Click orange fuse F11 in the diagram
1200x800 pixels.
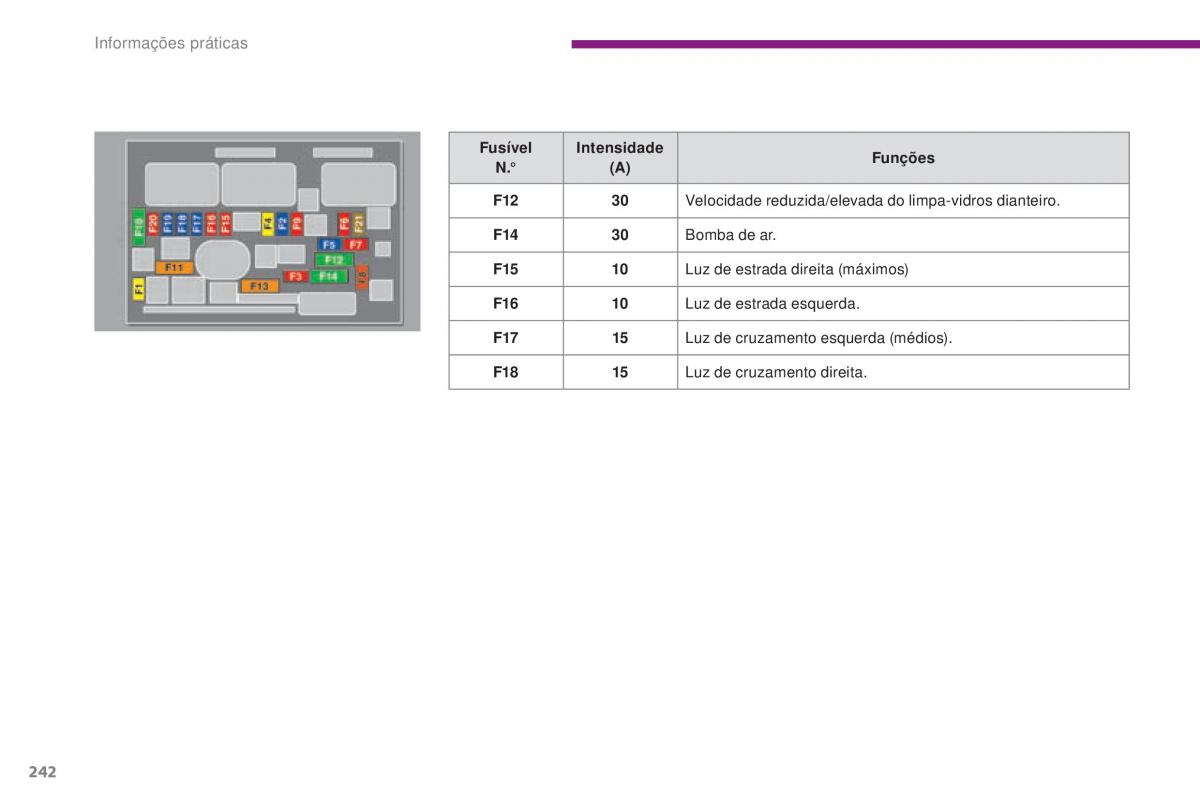pos(174,267)
